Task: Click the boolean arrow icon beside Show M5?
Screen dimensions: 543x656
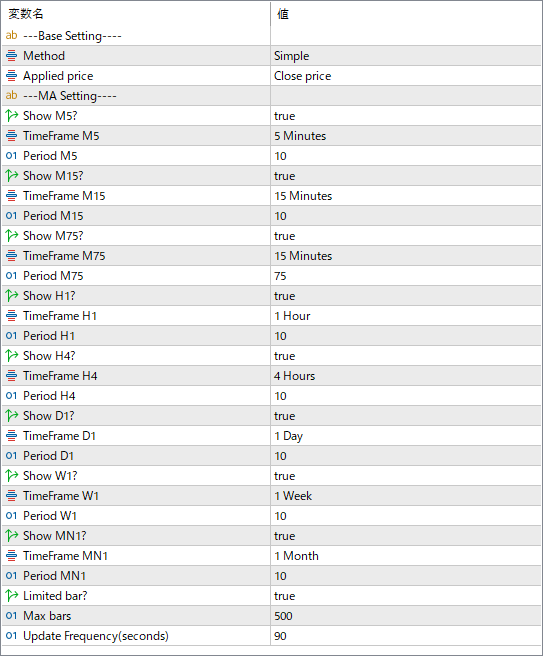Action: (x=12, y=115)
